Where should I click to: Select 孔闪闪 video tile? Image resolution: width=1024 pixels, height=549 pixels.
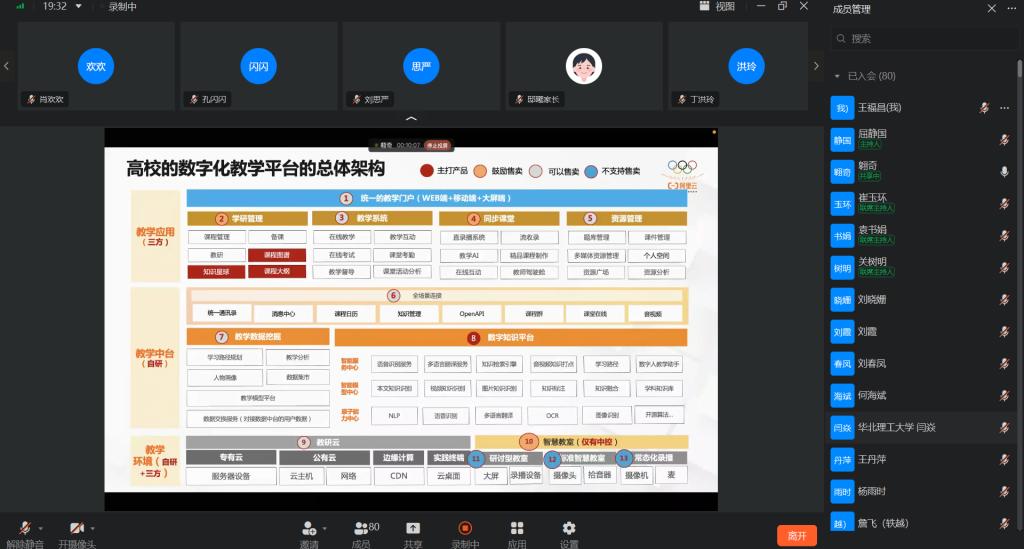[x=259, y=66]
